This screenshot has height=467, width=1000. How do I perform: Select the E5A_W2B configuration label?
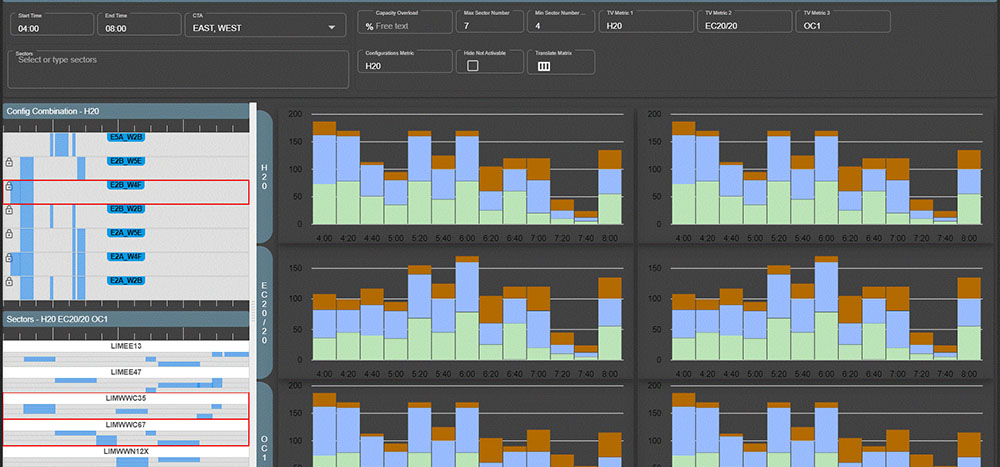click(x=126, y=136)
